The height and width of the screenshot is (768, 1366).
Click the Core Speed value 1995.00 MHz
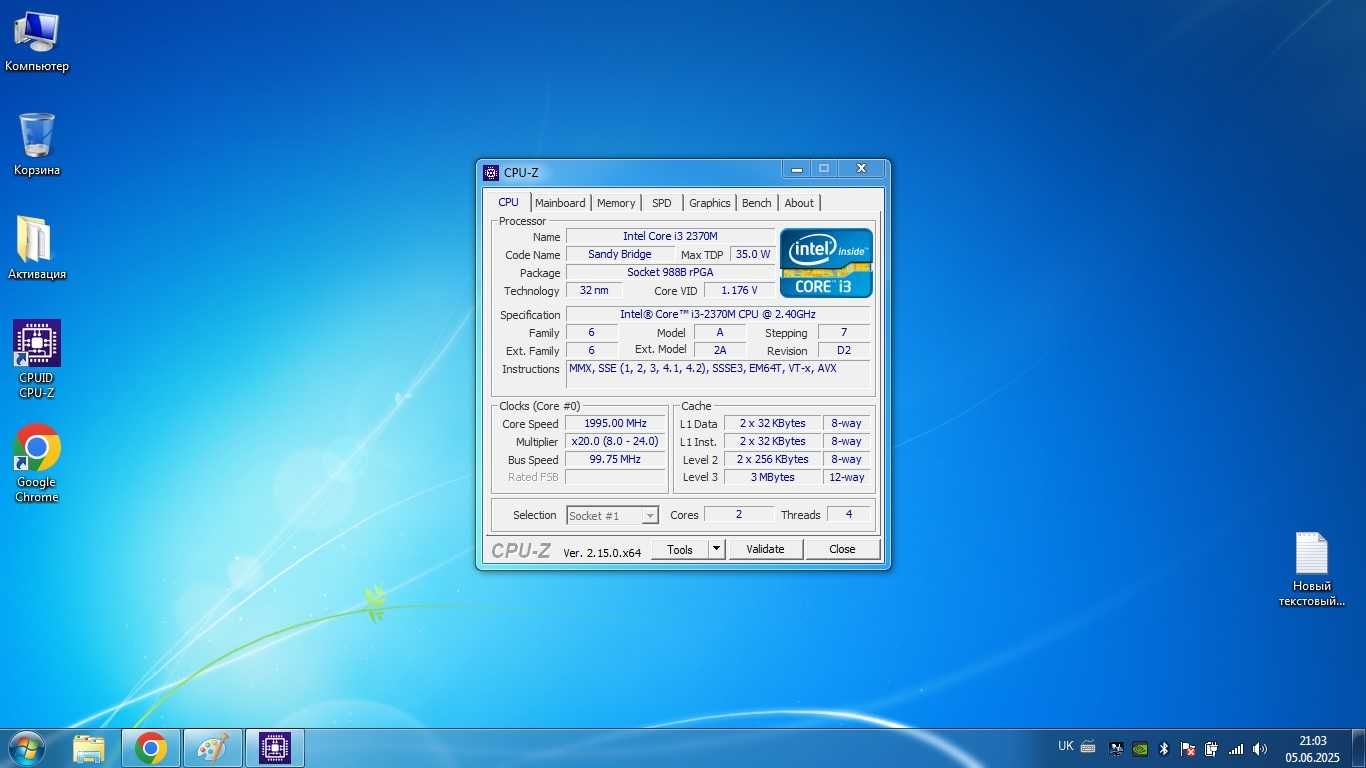[x=615, y=423]
